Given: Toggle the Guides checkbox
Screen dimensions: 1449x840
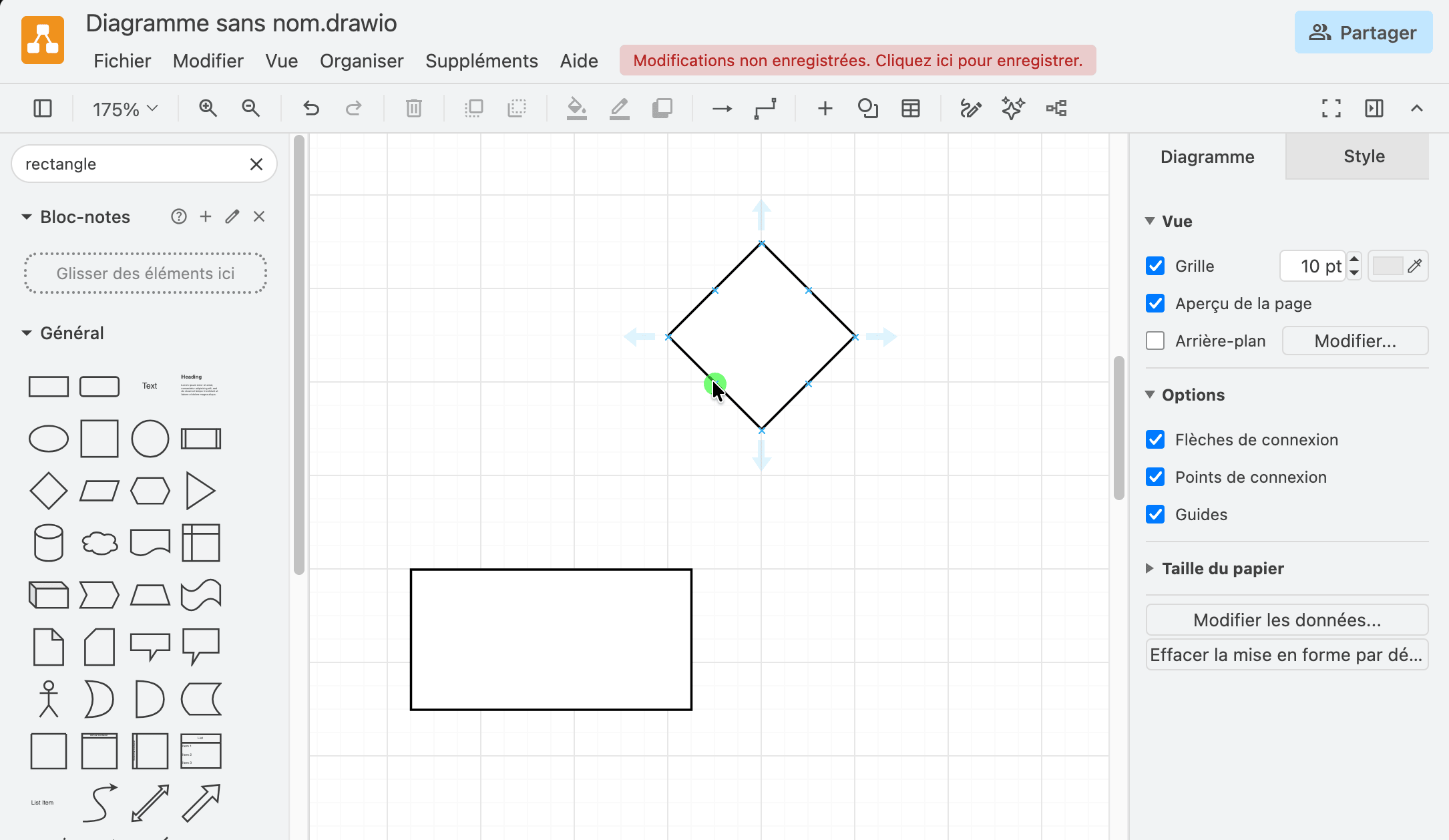Looking at the screenshot, I should click(x=1155, y=514).
